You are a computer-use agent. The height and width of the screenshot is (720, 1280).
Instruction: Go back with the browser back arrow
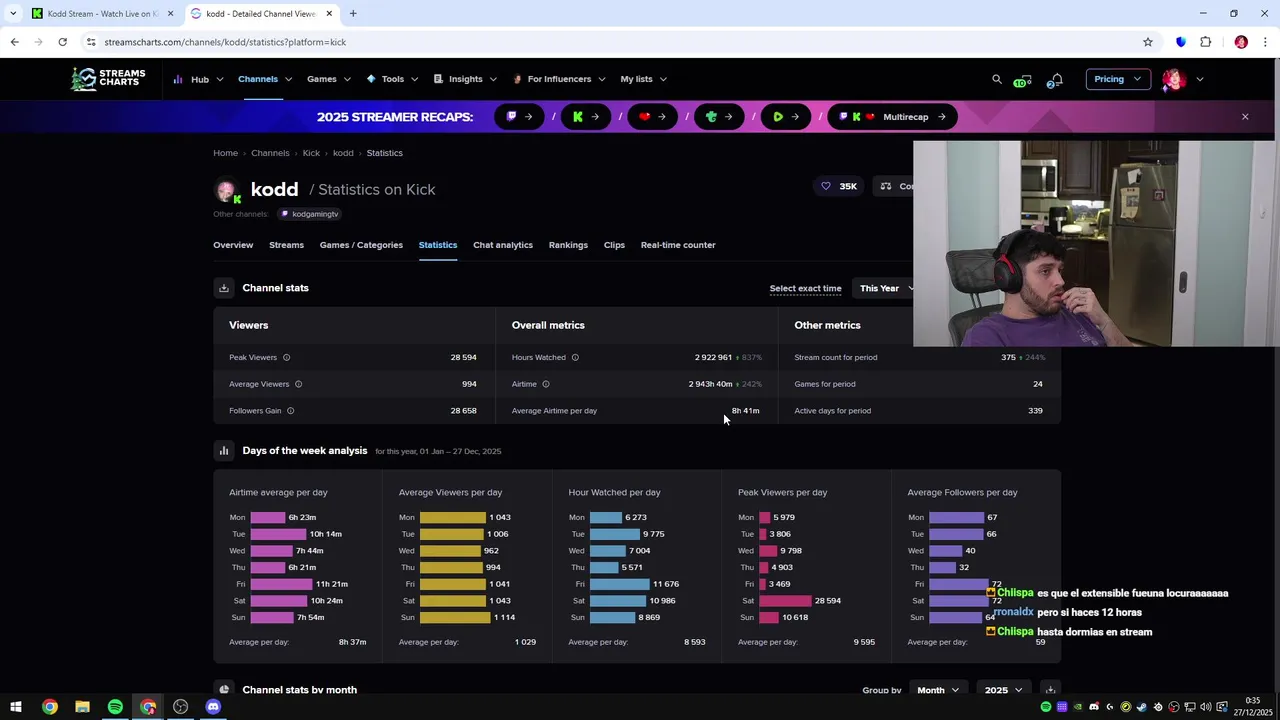(14, 42)
